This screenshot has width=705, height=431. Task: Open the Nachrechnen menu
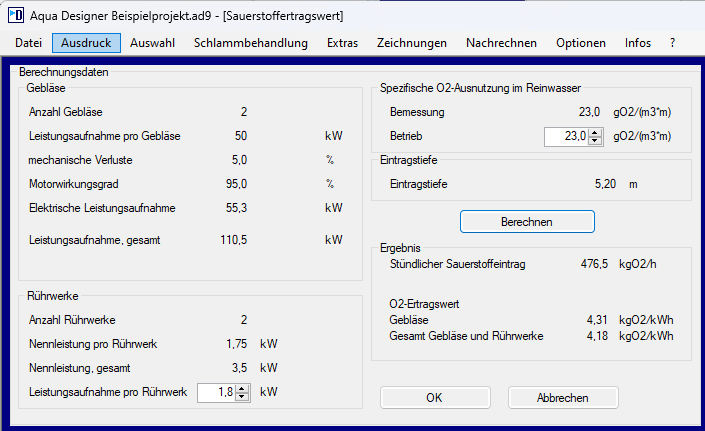(501, 43)
